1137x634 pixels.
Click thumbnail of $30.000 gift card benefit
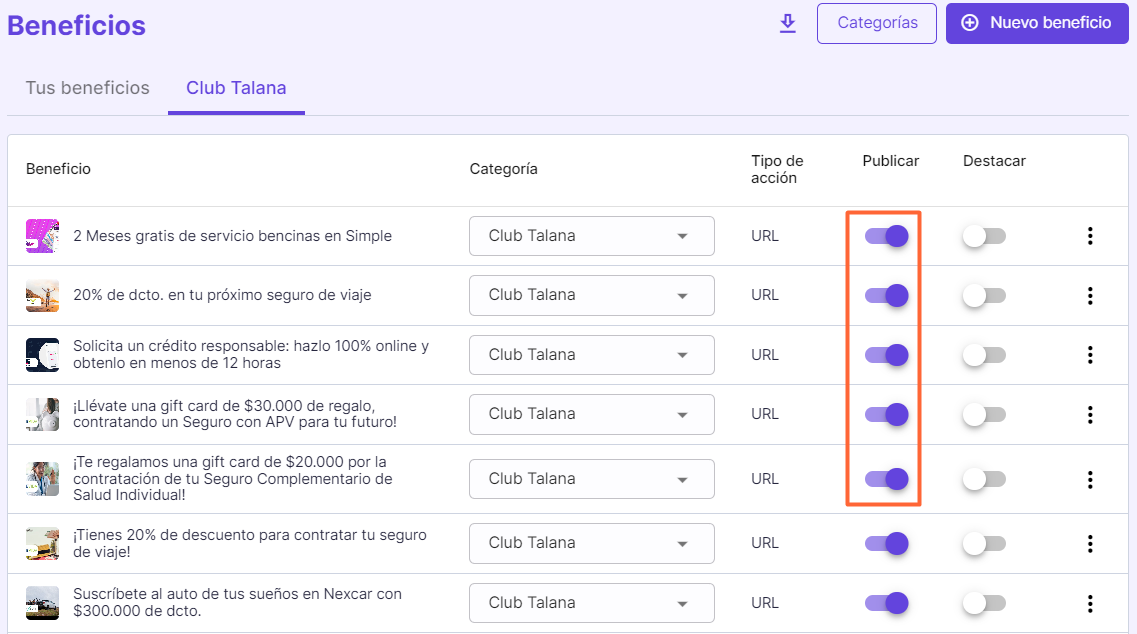42,414
